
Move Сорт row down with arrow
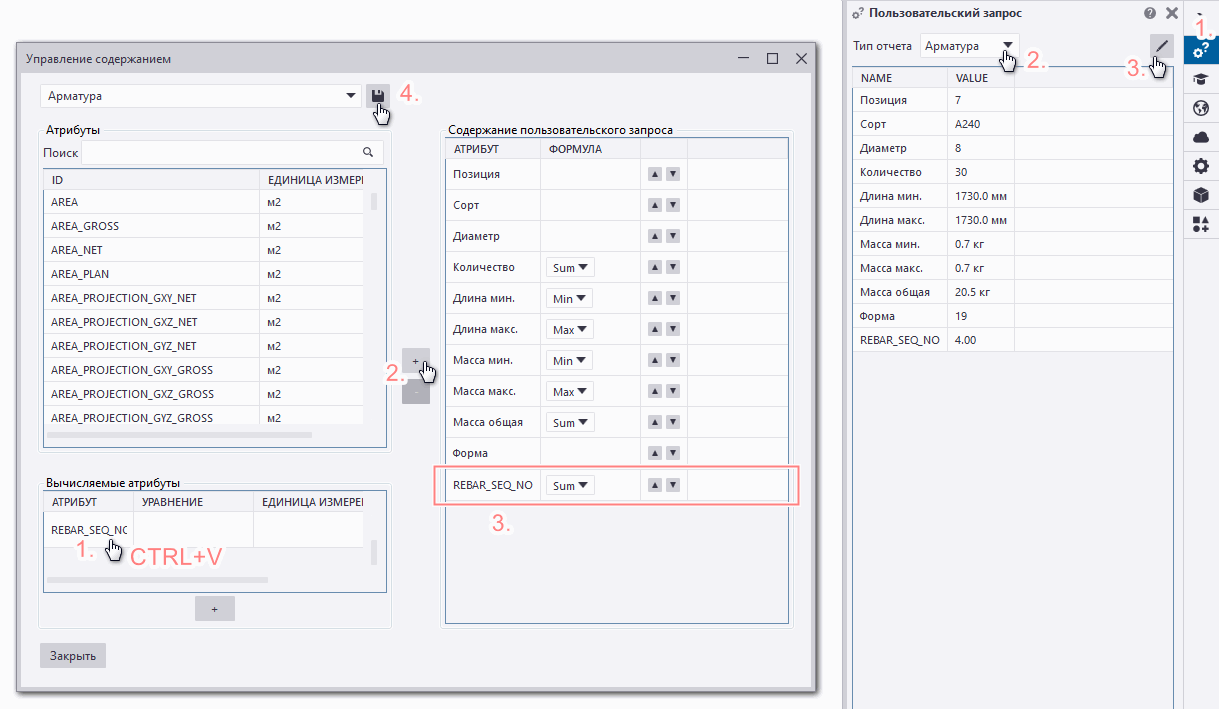pos(673,205)
